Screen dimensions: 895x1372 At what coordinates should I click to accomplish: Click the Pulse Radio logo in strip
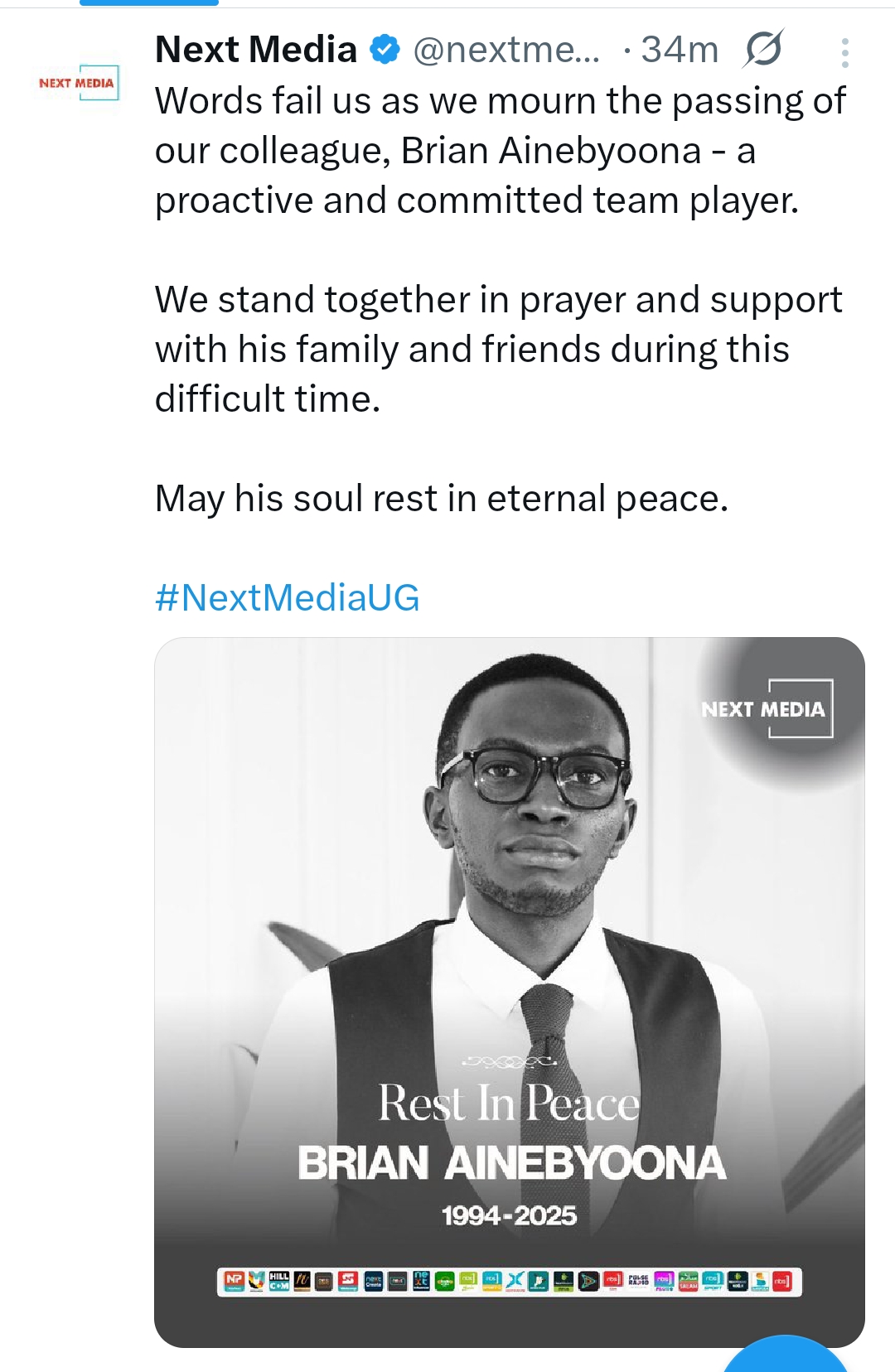[x=638, y=1281]
